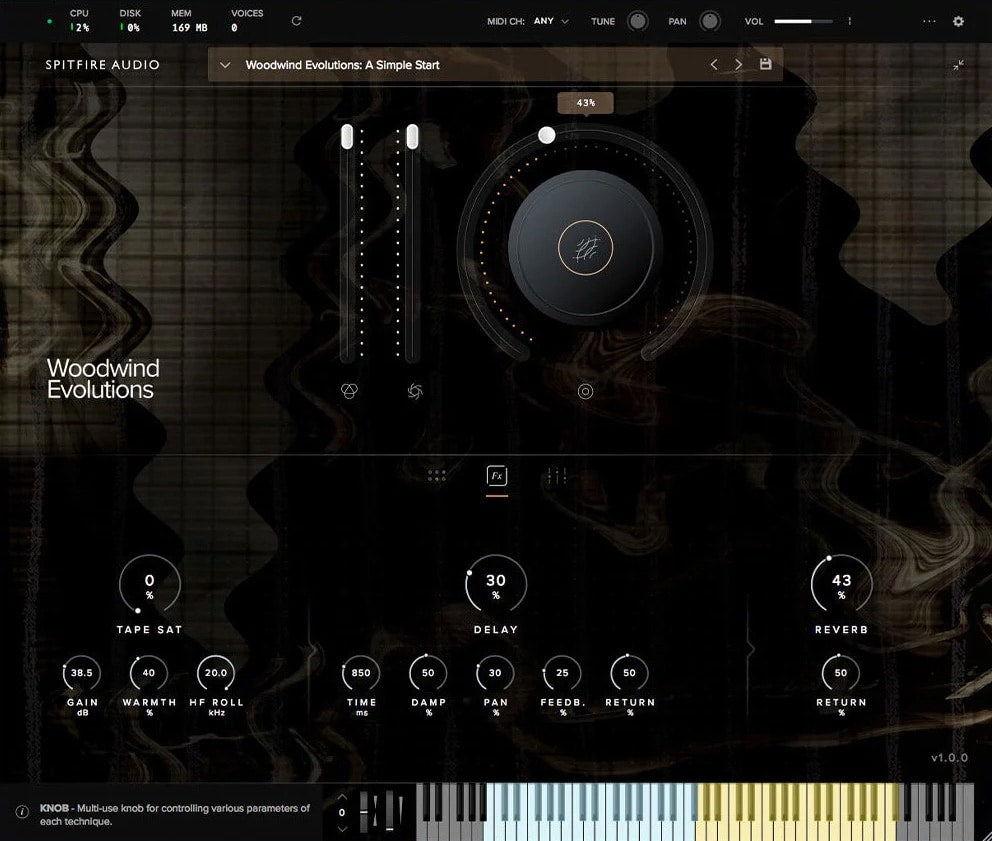Open the mixer faders tab
The image size is (992, 841).
pyautogui.click(x=556, y=476)
